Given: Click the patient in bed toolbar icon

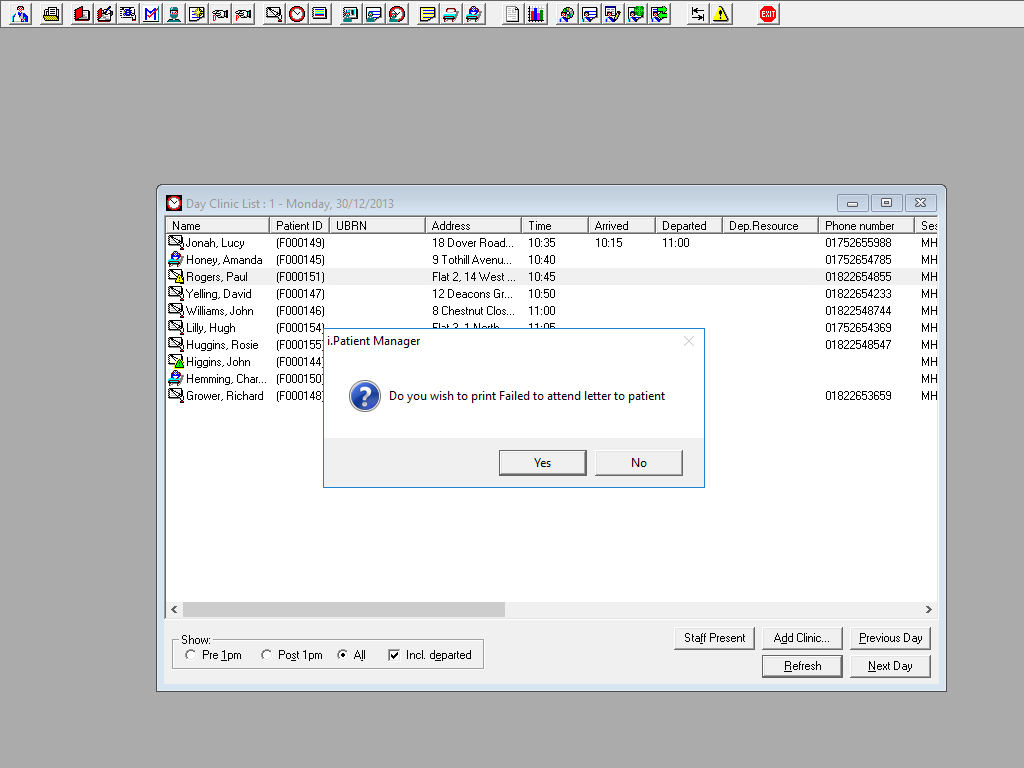Looking at the screenshot, I should coord(473,14).
